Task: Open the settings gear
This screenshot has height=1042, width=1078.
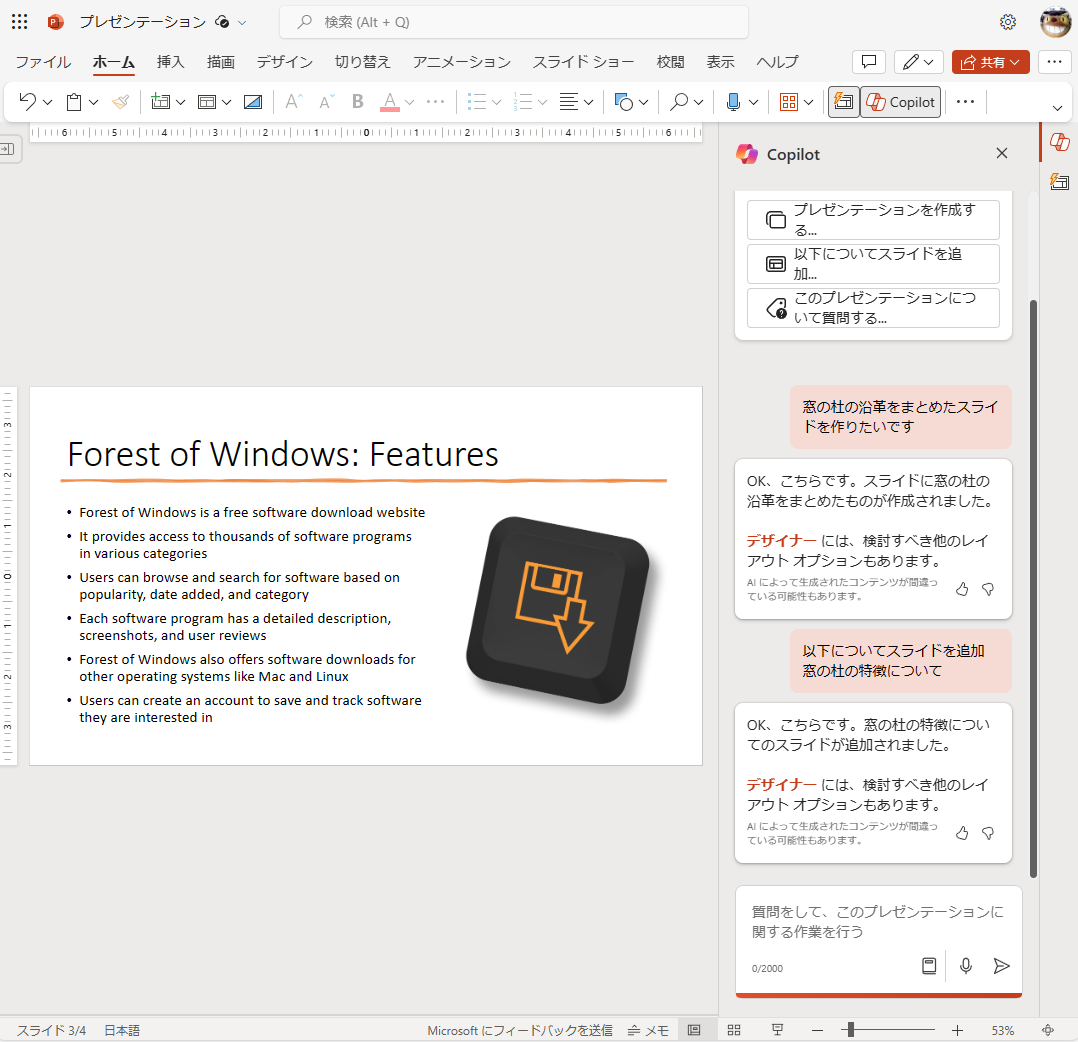Action: [x=1007, y=22]
